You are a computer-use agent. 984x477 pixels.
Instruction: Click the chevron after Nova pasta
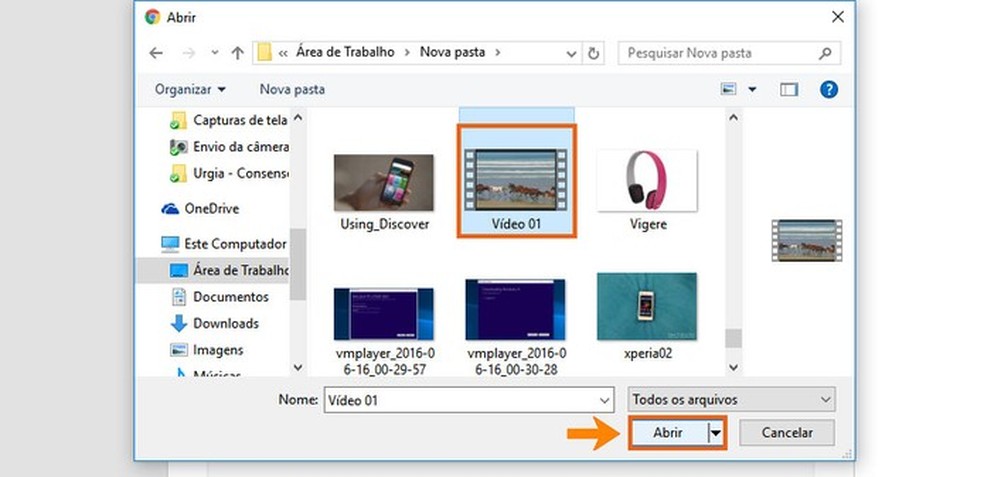pyautogui.click(x=498, y=53)
